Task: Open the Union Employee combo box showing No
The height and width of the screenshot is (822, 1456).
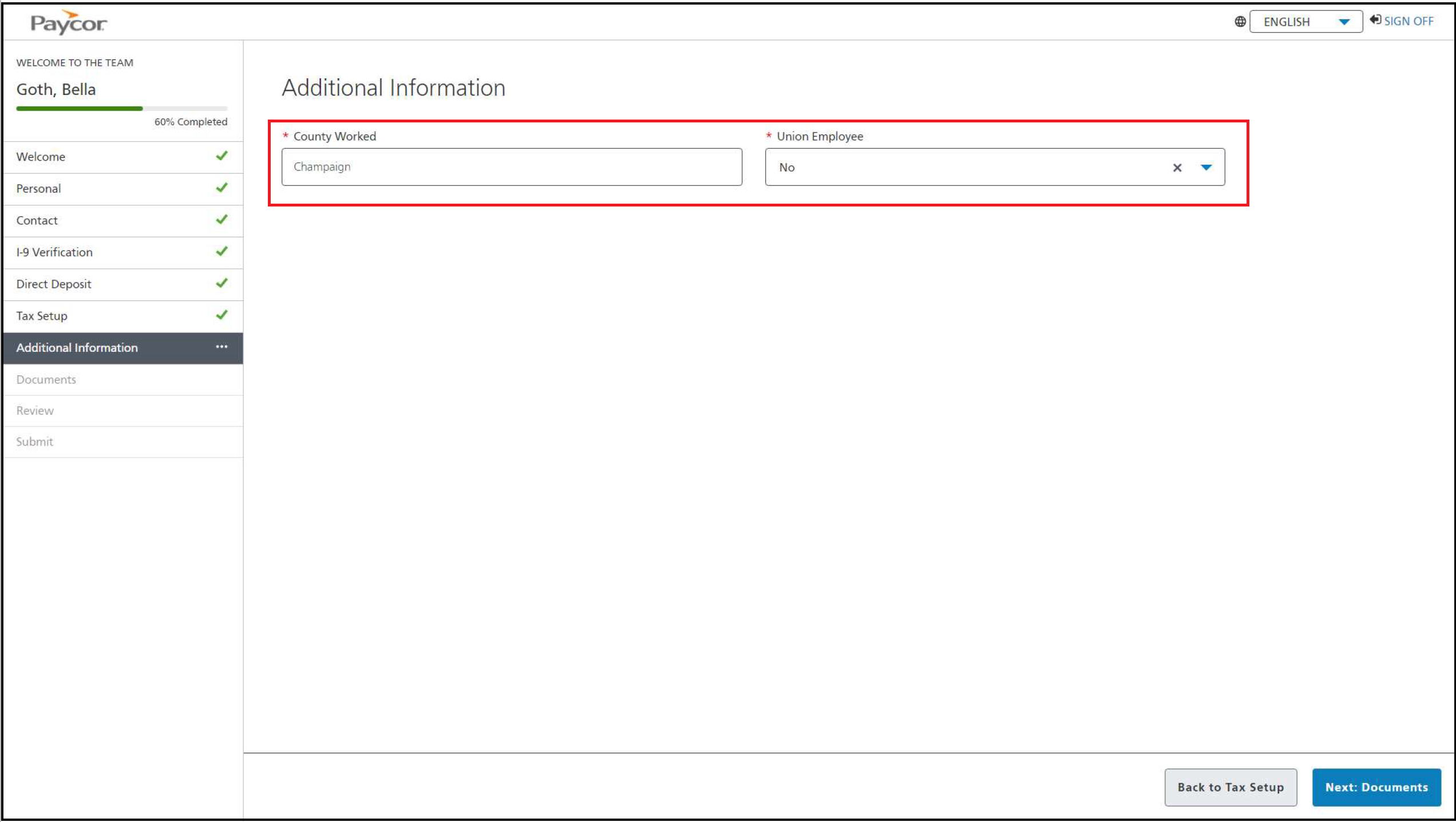Action: click(967, 168)
